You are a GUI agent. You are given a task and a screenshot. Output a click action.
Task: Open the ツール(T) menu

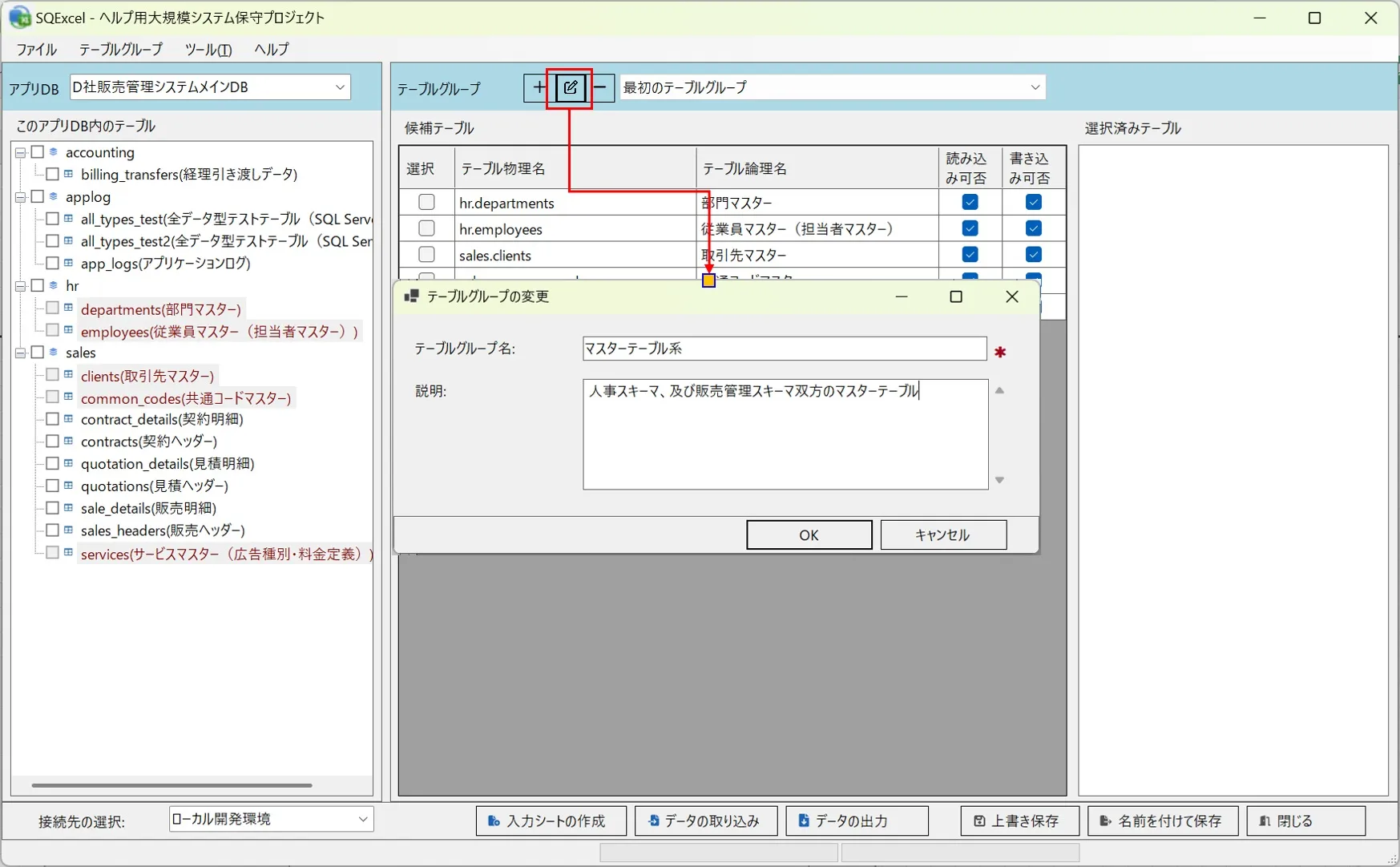coord(208,49)
